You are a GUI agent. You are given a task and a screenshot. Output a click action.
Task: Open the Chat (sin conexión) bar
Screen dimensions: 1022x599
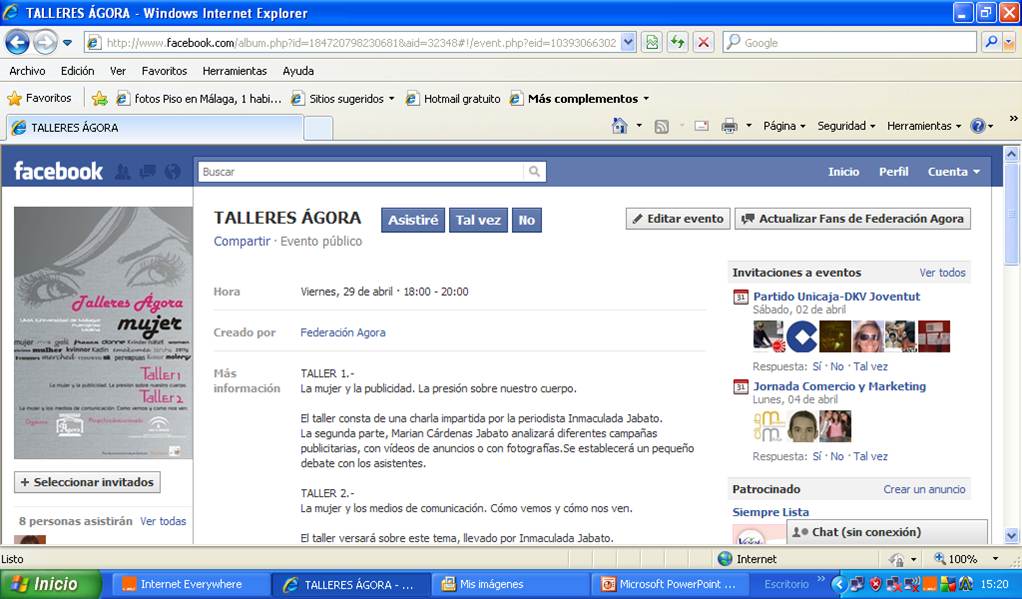pyautogui.click(x=886, y=532)
